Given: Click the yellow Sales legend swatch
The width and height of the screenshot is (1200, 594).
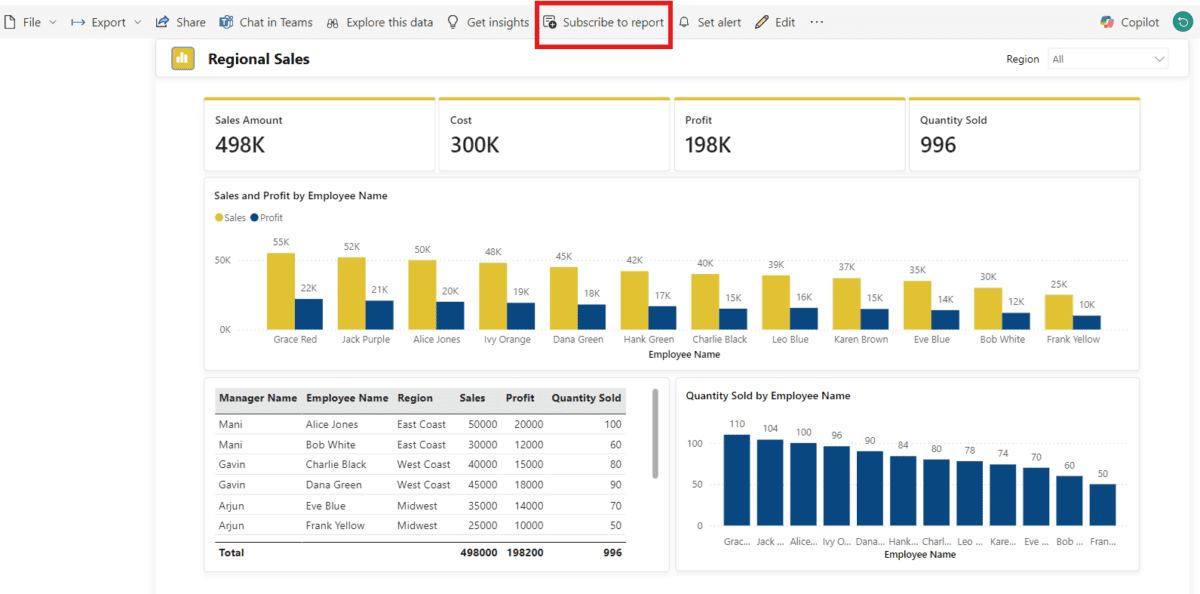Looking at the screenshot, I should (x=219, y=217).
